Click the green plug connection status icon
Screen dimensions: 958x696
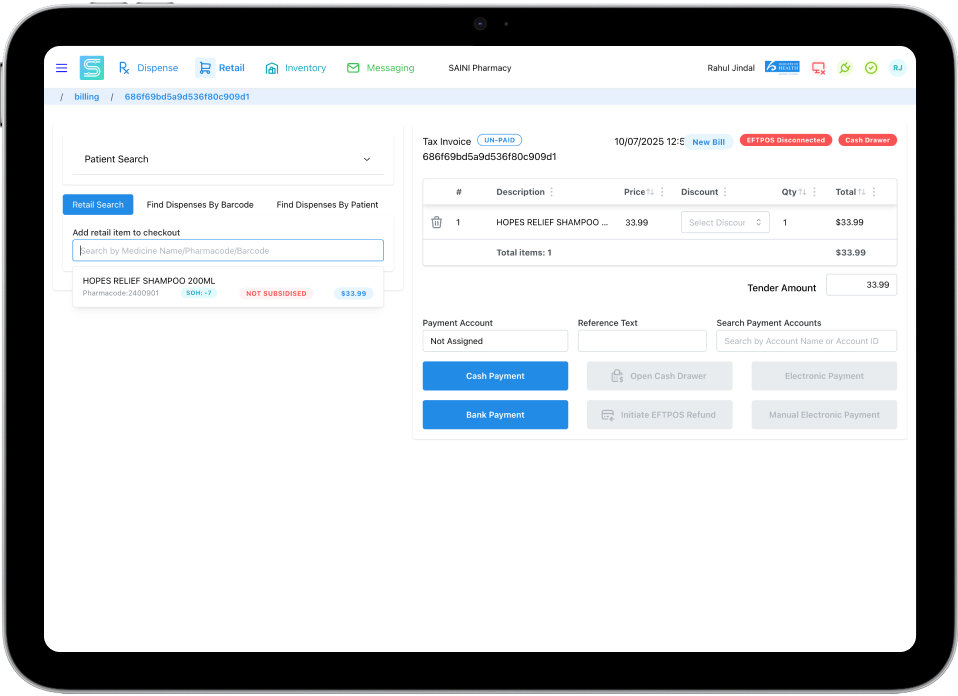click(845, 68)
